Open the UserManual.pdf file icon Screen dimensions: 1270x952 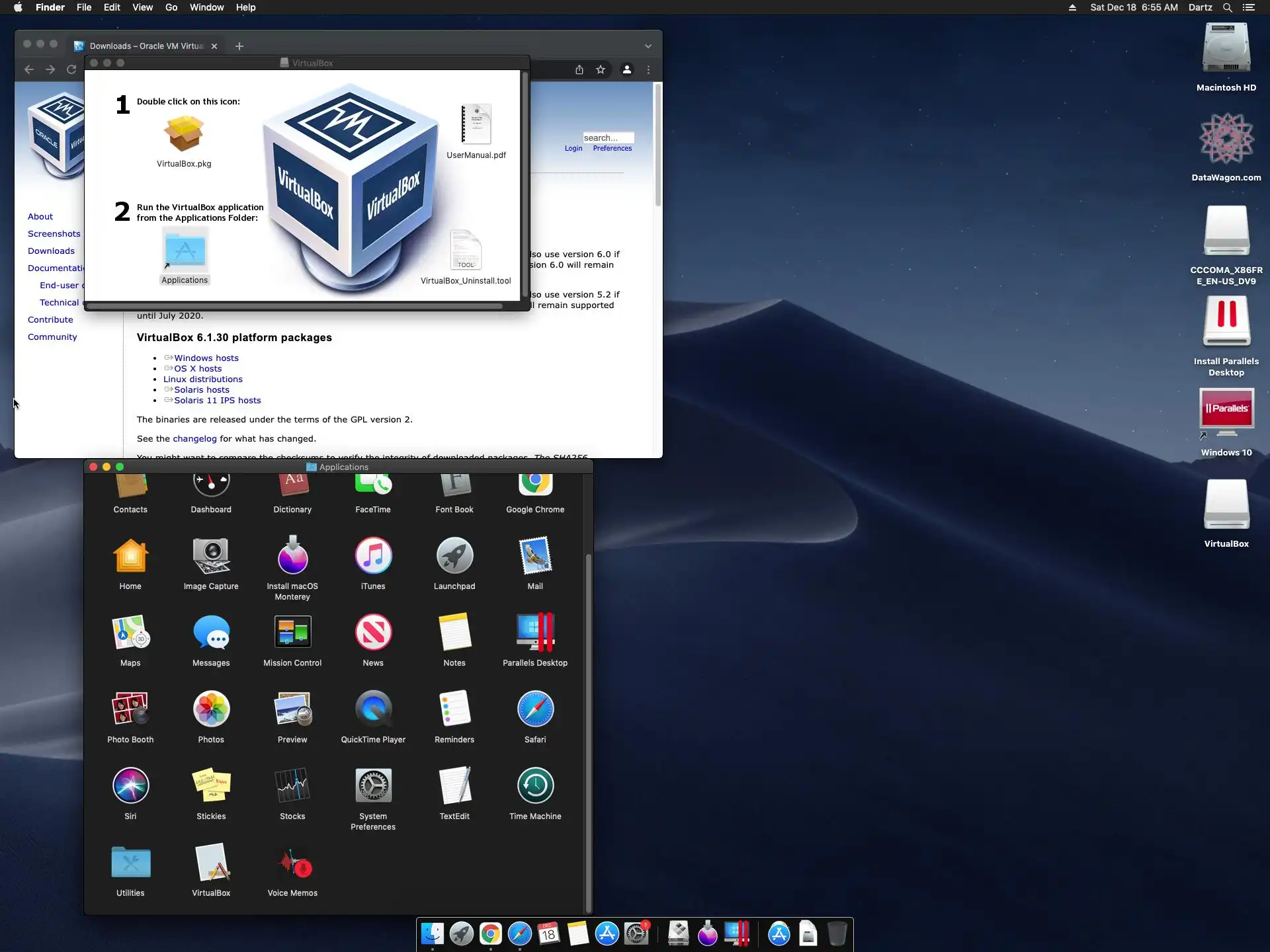coord(476,124)
